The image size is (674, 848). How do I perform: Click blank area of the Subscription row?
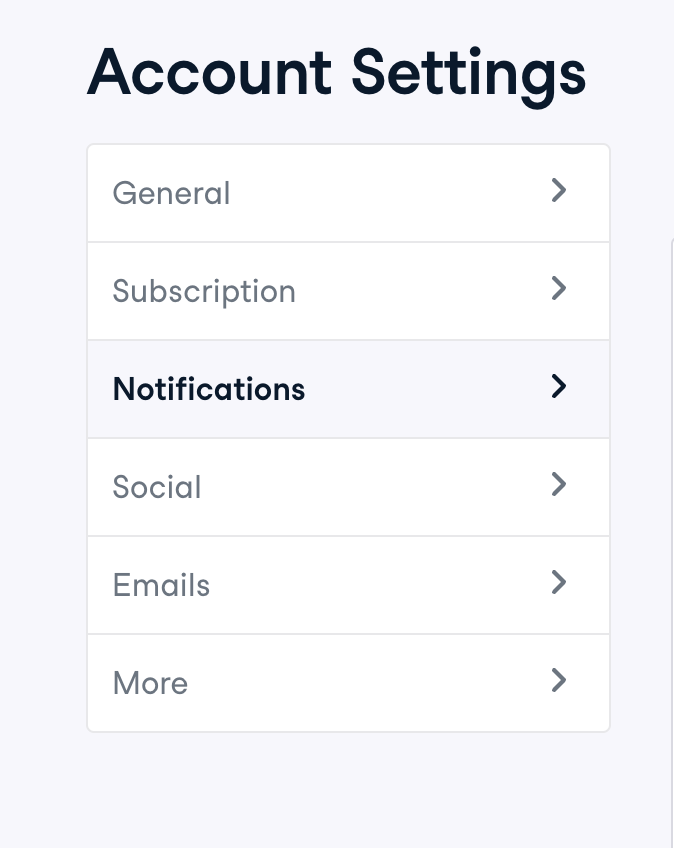coord(420,291)
